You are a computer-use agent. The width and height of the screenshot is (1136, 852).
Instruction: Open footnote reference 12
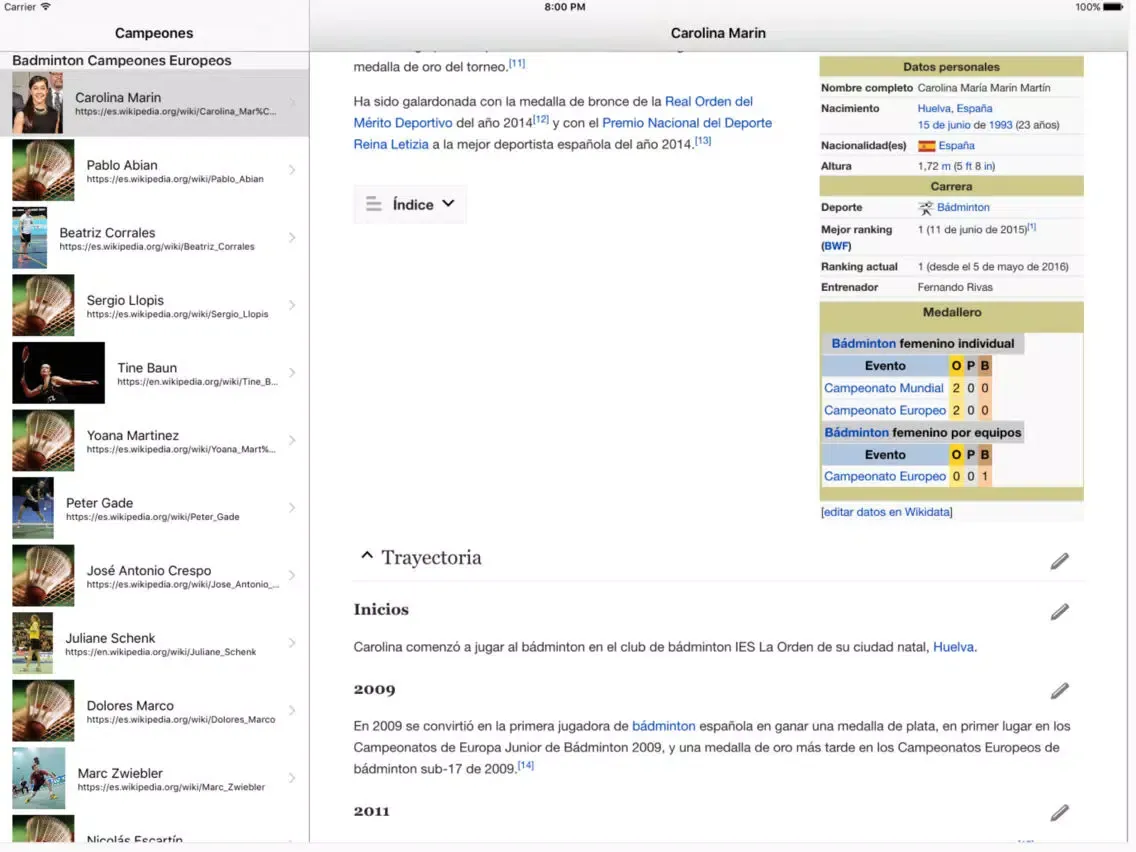(x=541, y=120)
